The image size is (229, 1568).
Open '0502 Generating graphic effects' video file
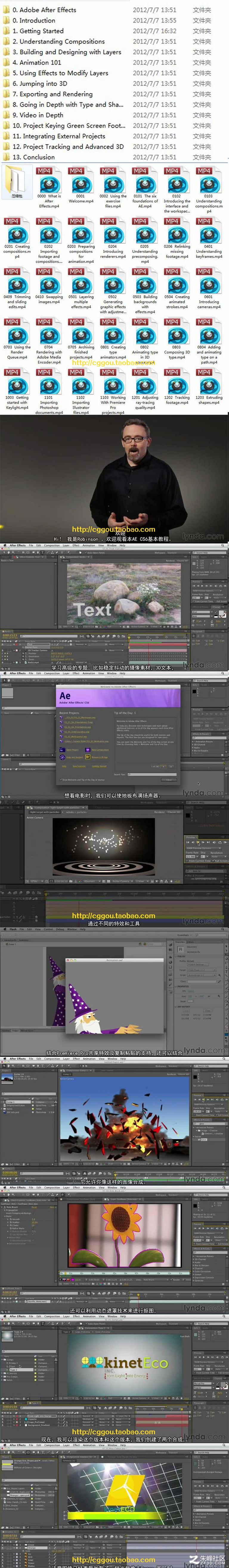coord(113,292)
